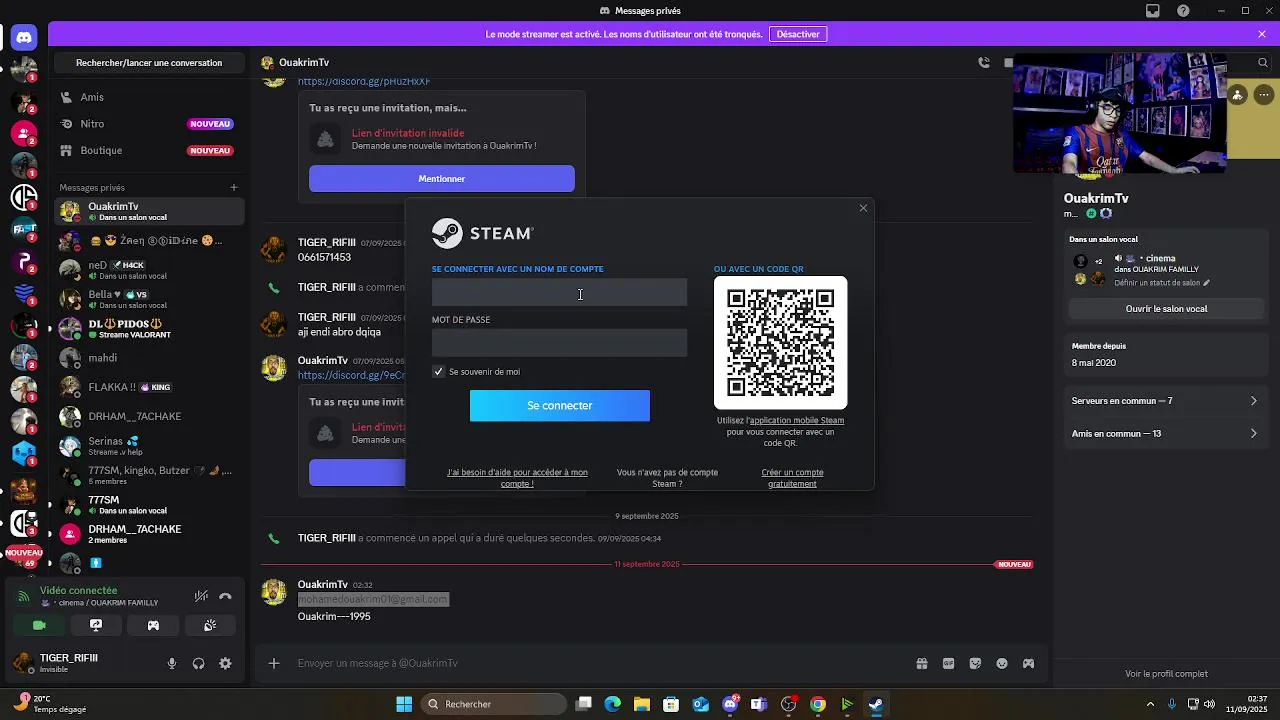Open the Nitro tab
The image size is (1280, 720).
pyautogui.click(x=148, y=124)
